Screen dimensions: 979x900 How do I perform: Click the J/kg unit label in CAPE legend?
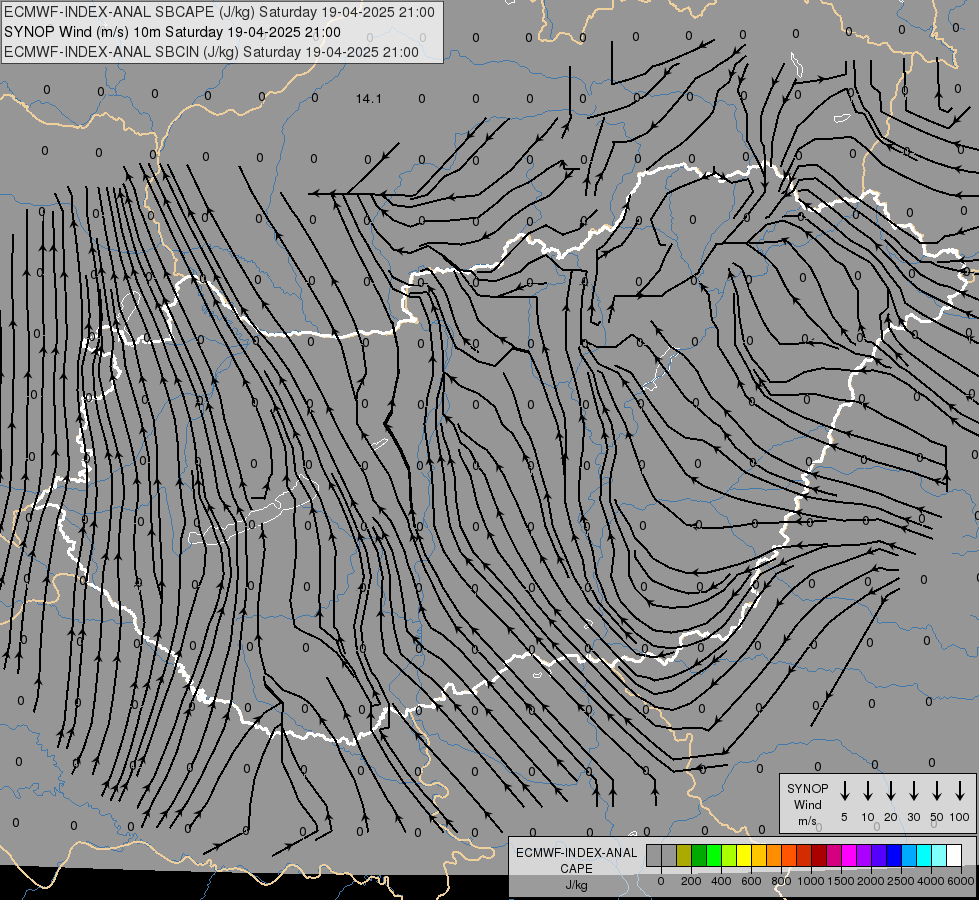coord(576,885)
